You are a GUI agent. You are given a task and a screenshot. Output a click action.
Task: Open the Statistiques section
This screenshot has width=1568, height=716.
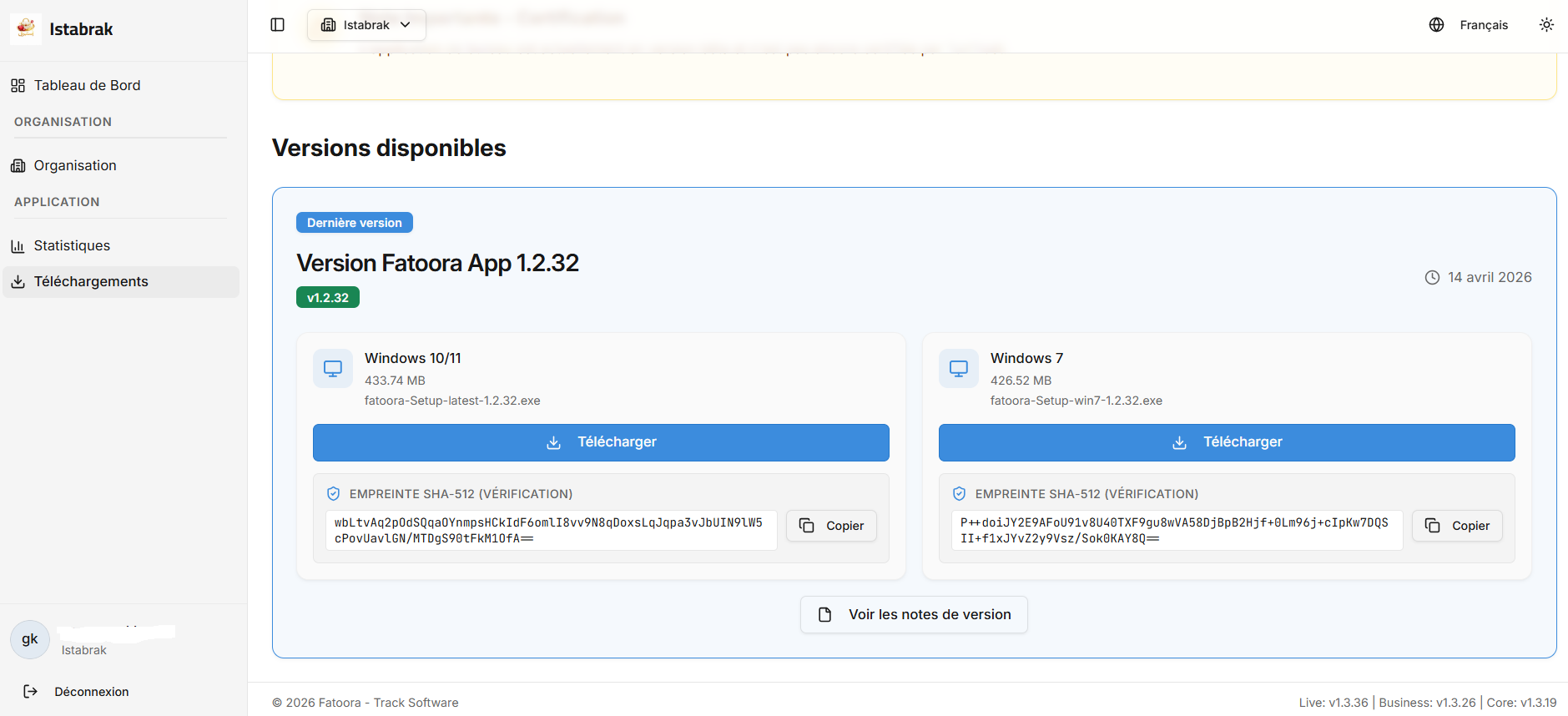pyautogui.click(x=121, y=245)
